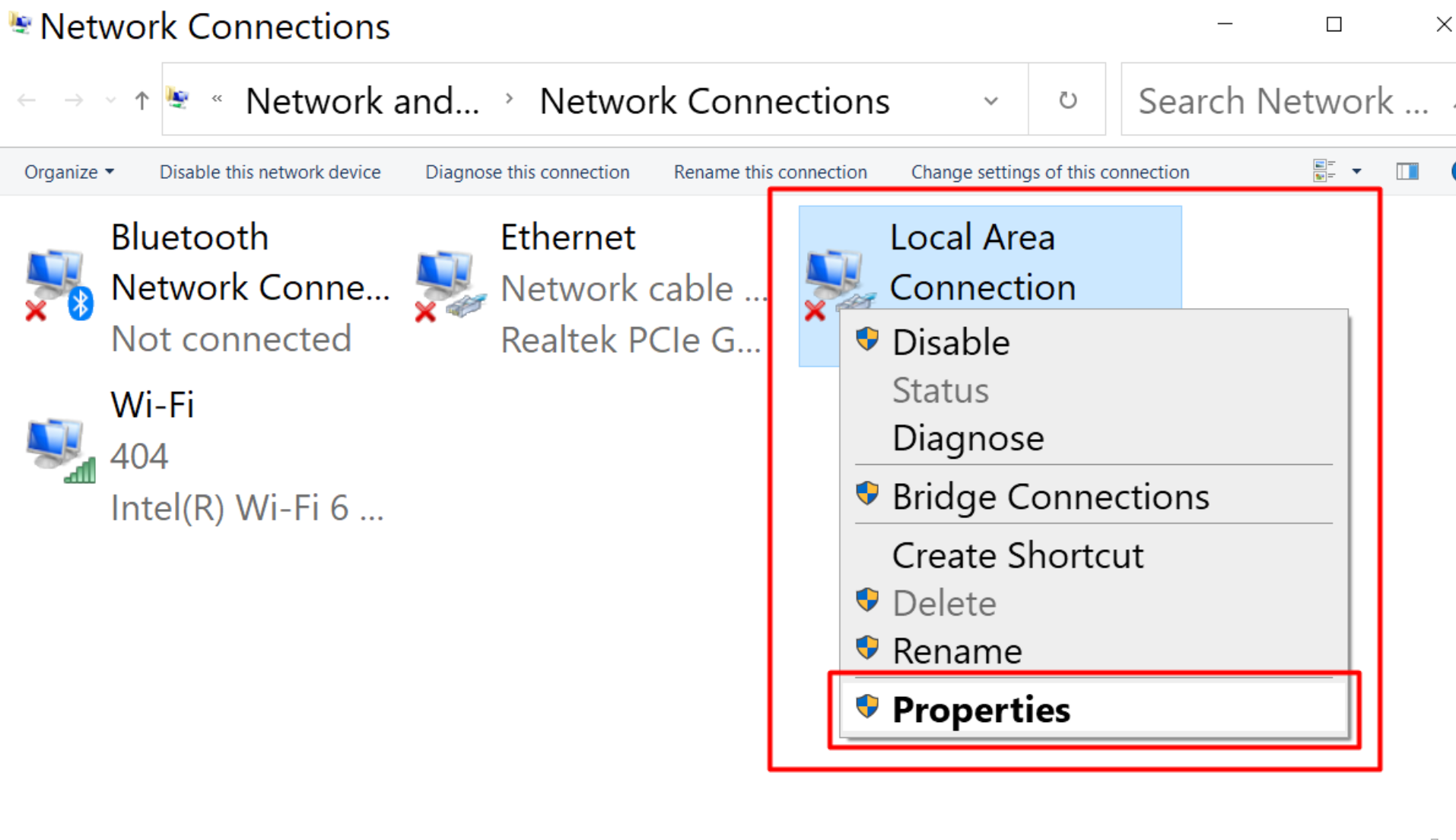This screenshot has height=840, width=1456.
Task: Click the Bluetooth Network Connection adapter icon
Action: [x=57, y=285]
